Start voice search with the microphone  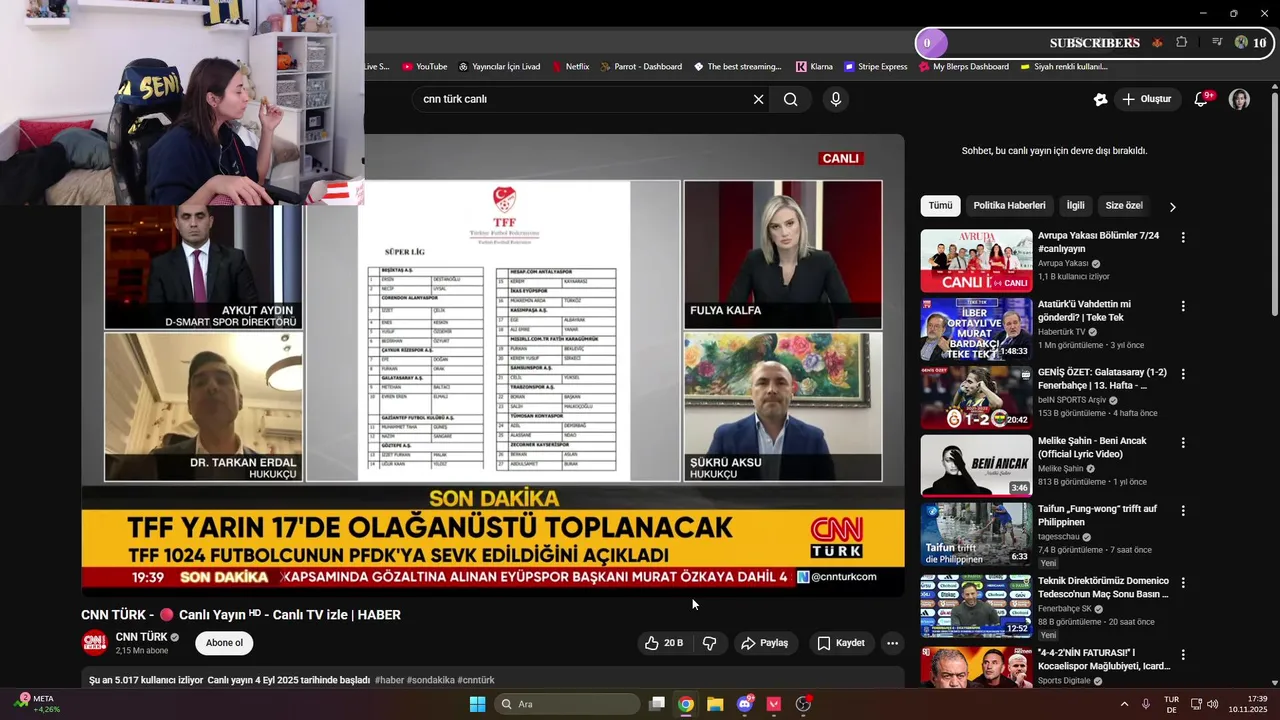[x=836, y=99]
